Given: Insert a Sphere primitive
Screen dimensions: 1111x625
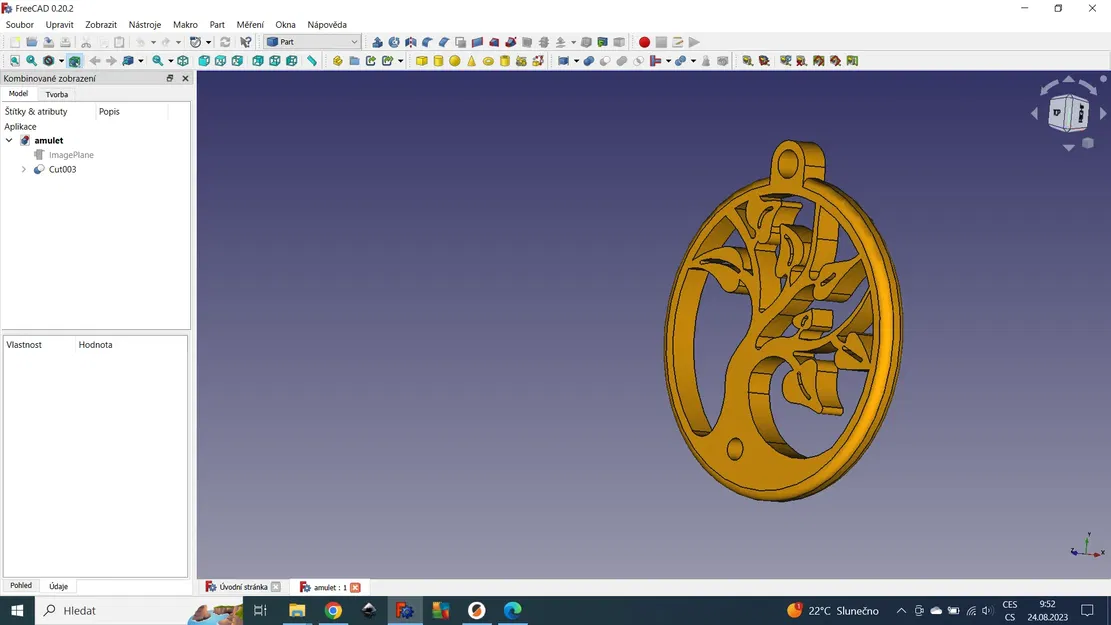Looking at the screenshot, I should coord(455,61).
